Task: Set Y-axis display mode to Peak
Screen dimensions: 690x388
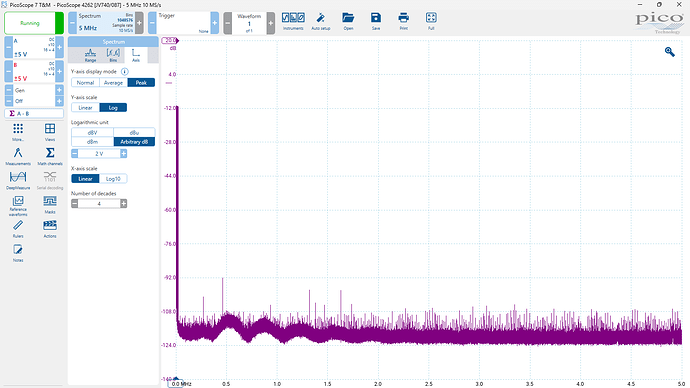Action: tap(141, 83)
